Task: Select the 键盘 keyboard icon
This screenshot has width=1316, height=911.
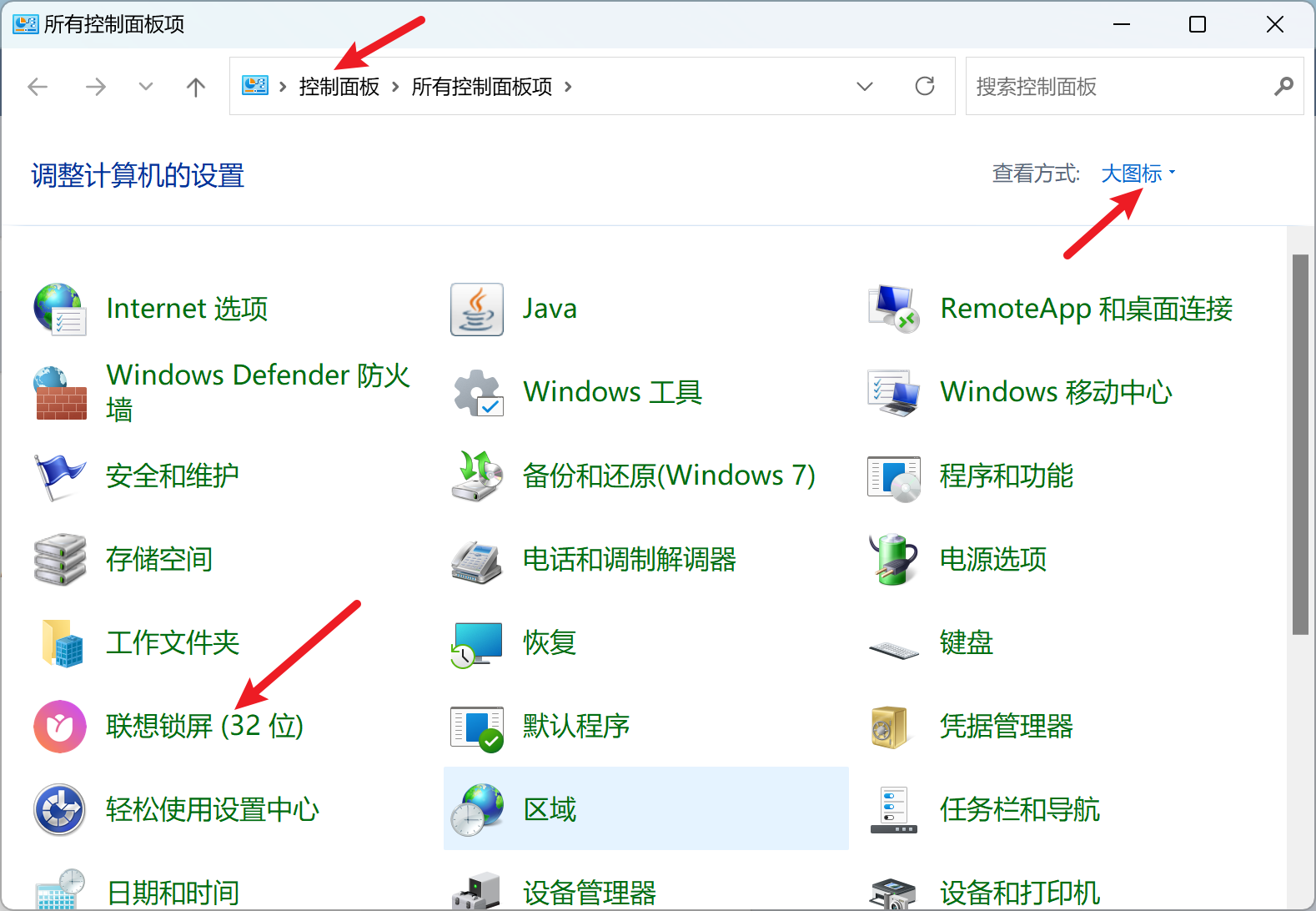Action: point(894,648)
